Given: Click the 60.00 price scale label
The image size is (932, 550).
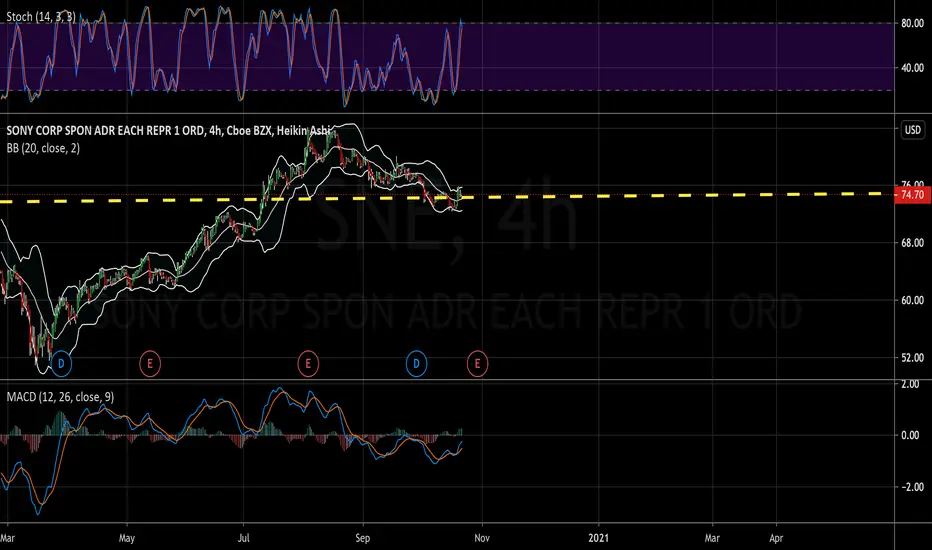Looking at the screenshot, I should [912, 300].
